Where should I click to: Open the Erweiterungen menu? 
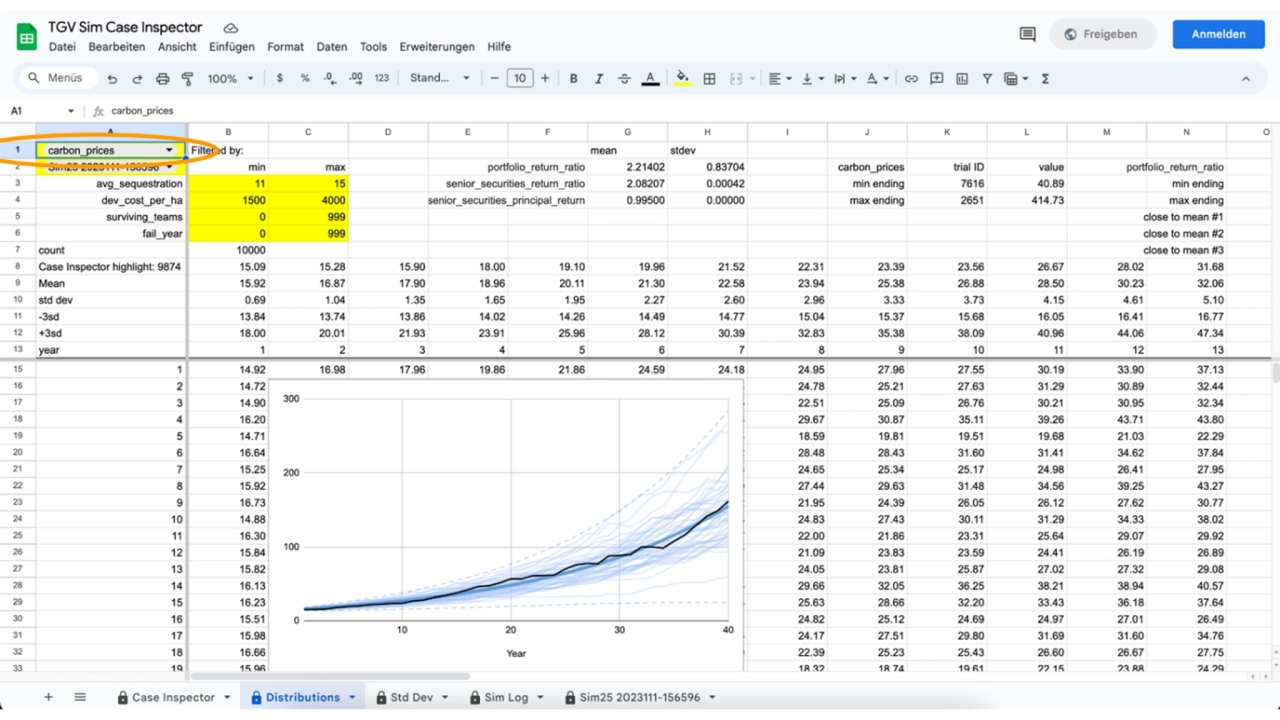(x=437, y=47)
